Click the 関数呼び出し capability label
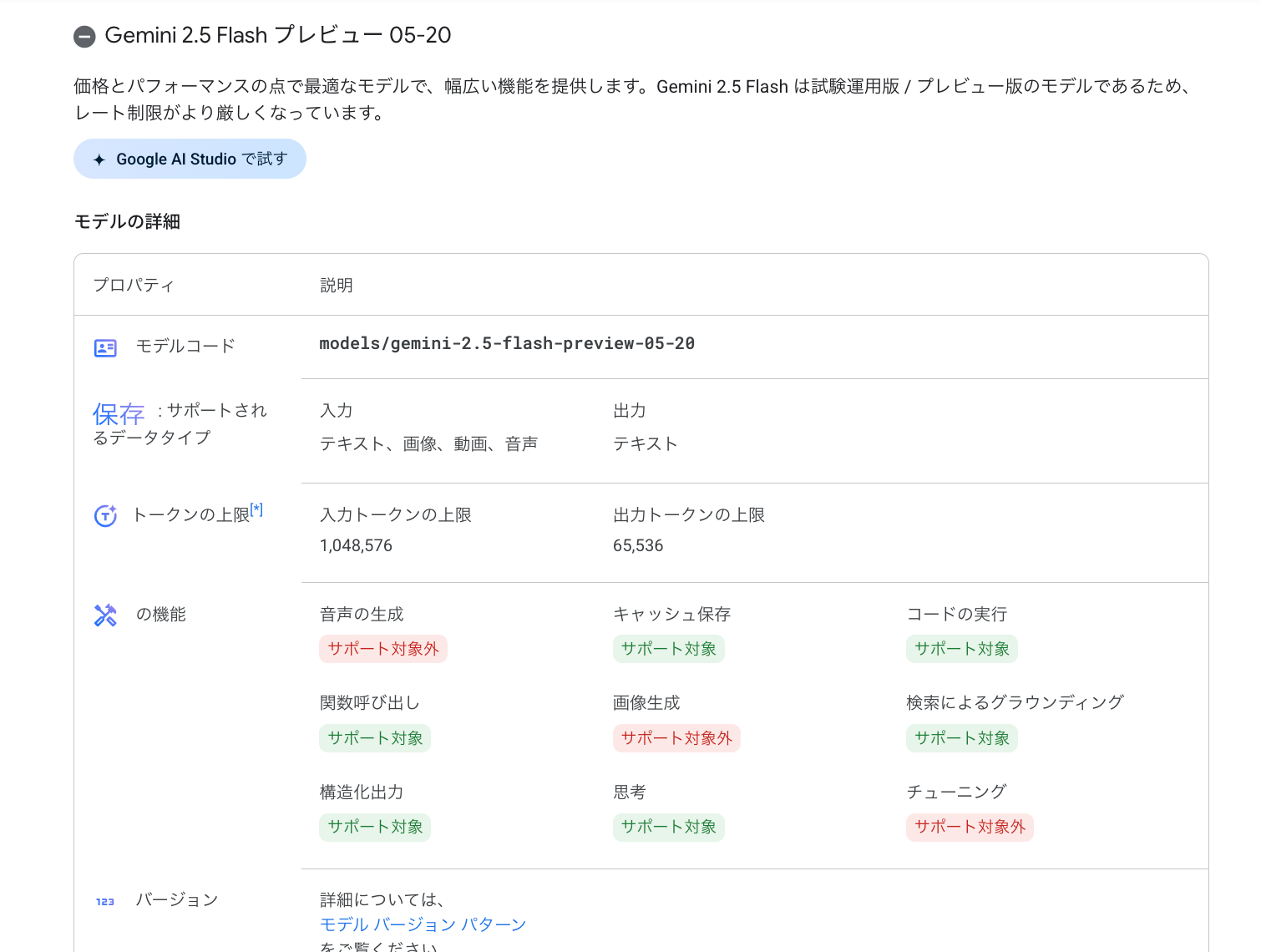 (x=370, y=702)
